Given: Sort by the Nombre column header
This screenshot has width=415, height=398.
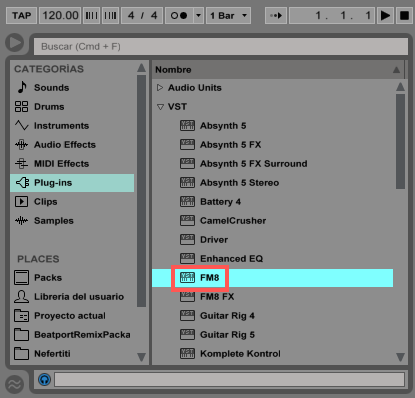Looking at the screenshot, I should coord(278,70).
